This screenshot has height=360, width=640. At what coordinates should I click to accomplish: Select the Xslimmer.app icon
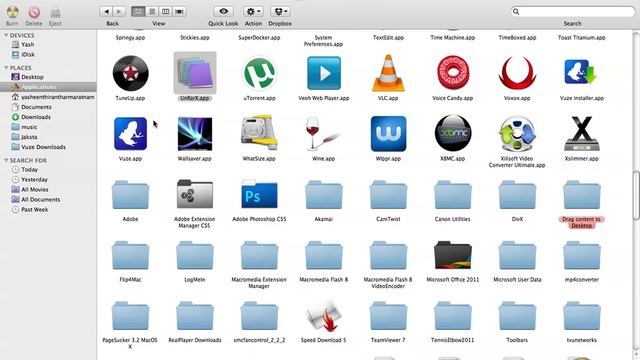pyautogui.click(x=582, y=134)
